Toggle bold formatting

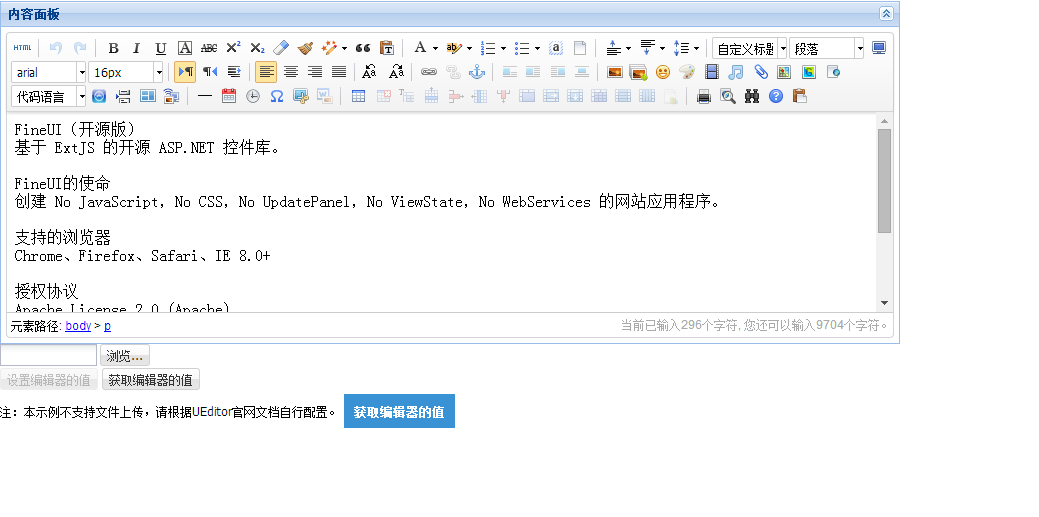[x=113, y=48]
